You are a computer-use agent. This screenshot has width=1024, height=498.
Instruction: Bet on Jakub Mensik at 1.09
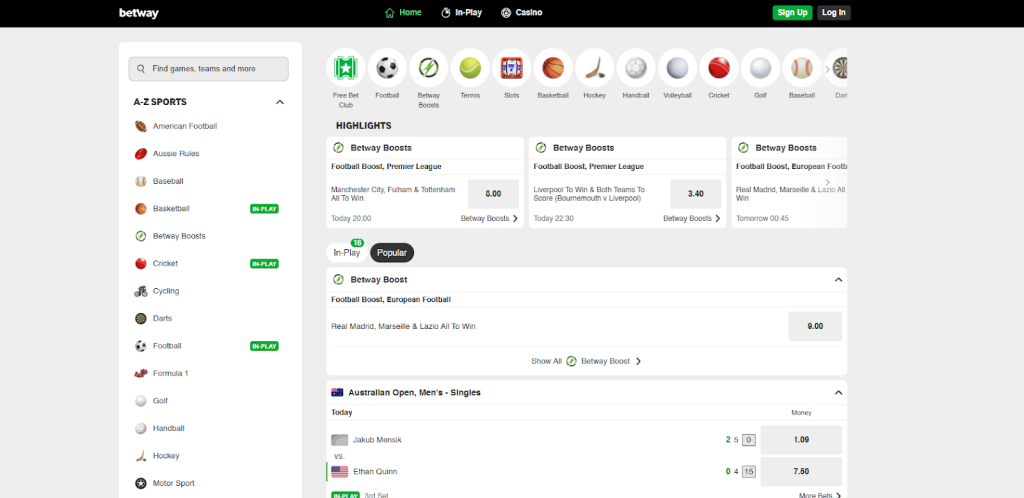coord(801,440)
